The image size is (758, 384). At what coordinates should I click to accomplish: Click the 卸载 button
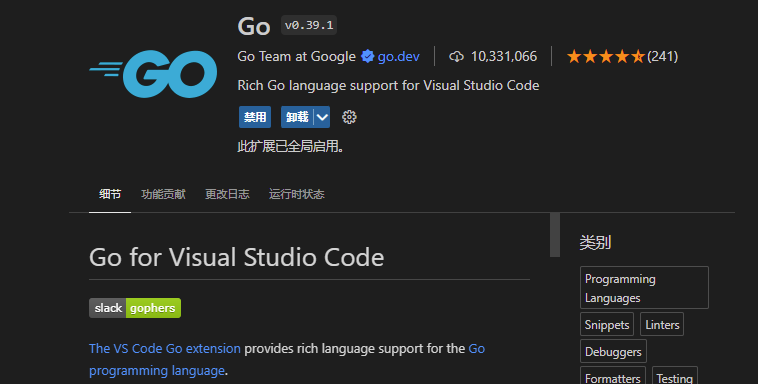pos(297,117)
